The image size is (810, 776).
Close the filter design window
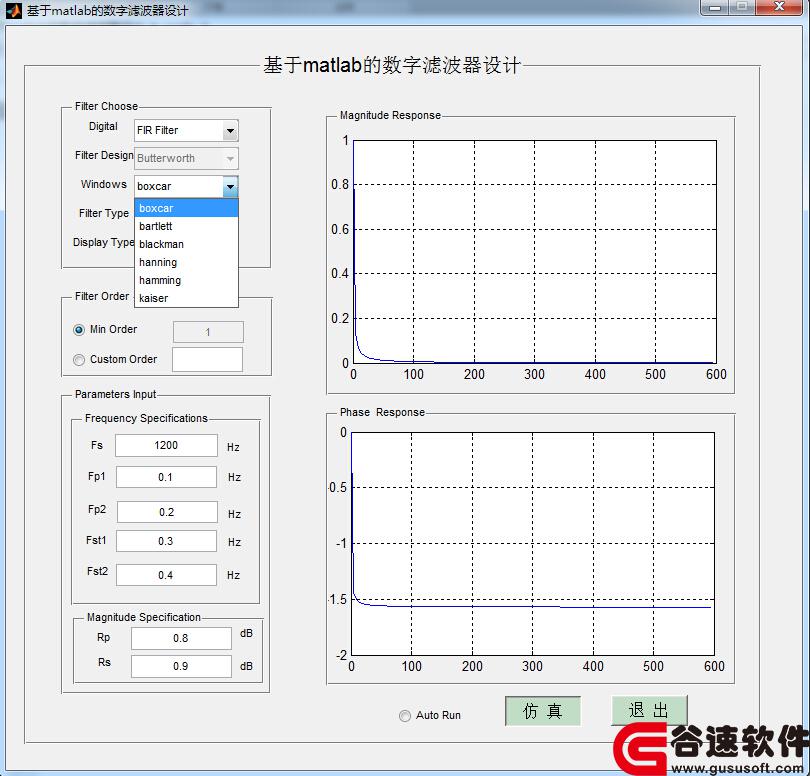[x=780, y=7]
